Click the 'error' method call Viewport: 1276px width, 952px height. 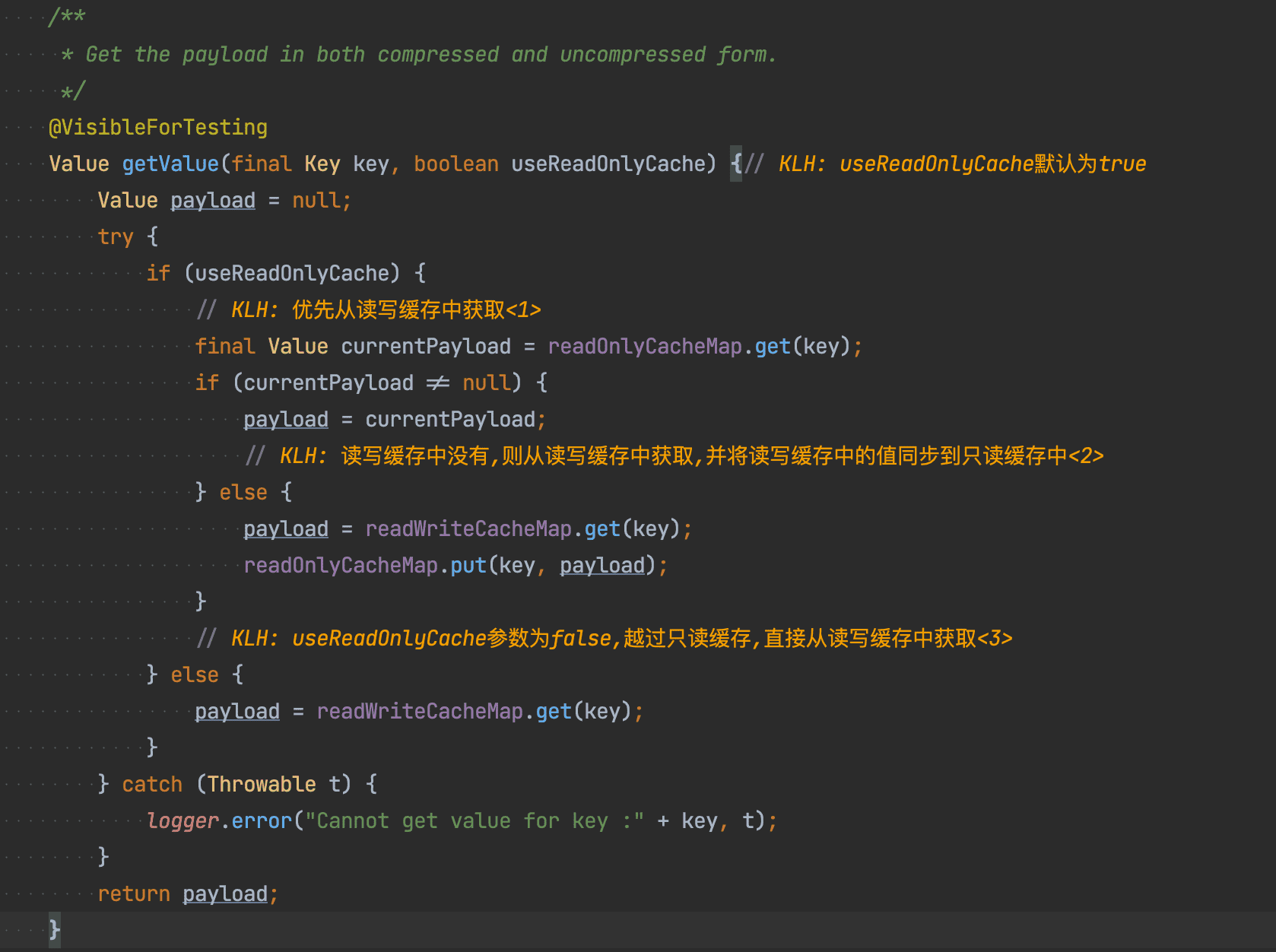click(262, 821)
